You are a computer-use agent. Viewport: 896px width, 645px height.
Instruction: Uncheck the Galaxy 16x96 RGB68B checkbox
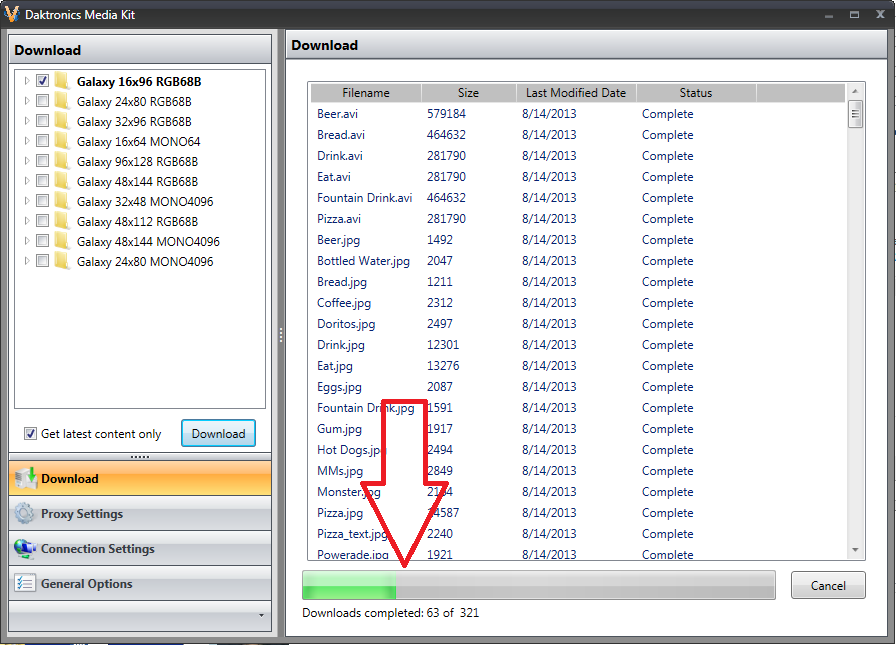point(43,81)
